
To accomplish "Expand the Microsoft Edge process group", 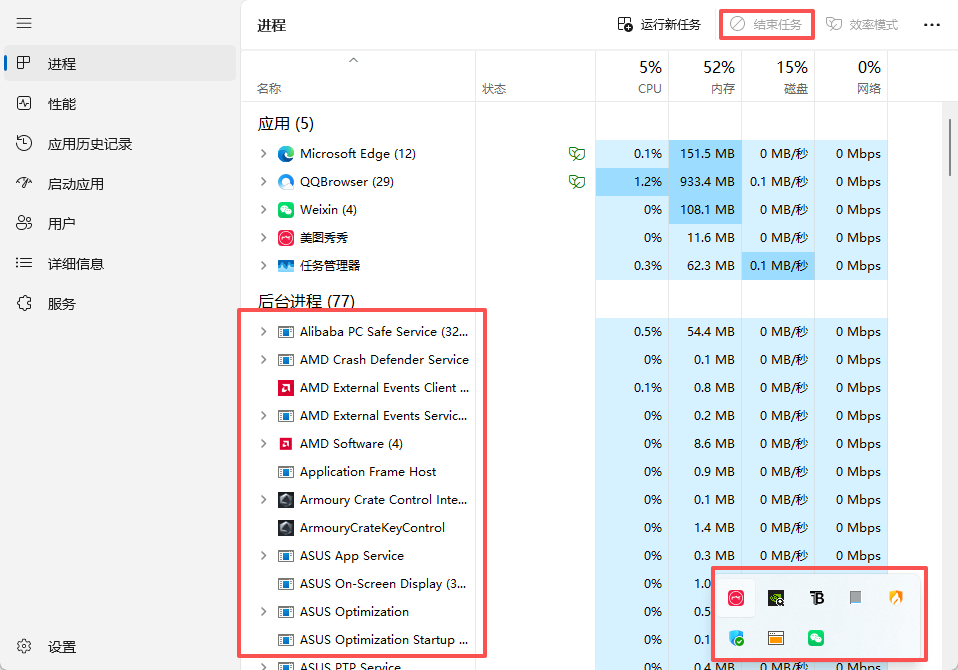I will click(263, 154).
